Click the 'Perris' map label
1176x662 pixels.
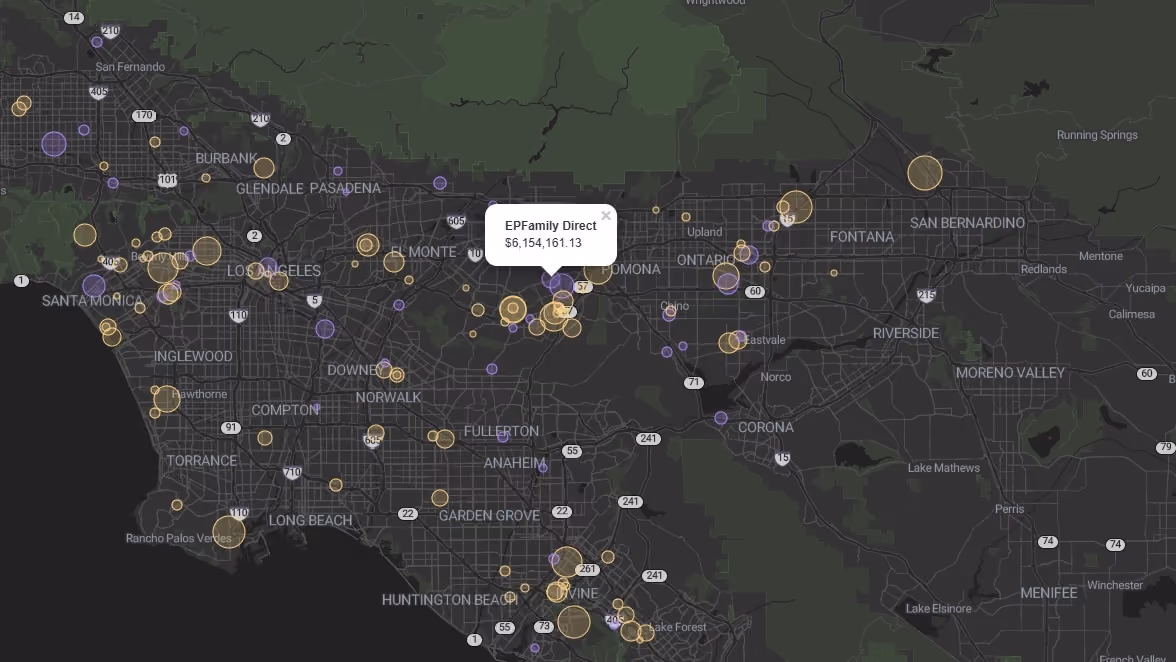pyautogui.click(x=1009, y=508)
